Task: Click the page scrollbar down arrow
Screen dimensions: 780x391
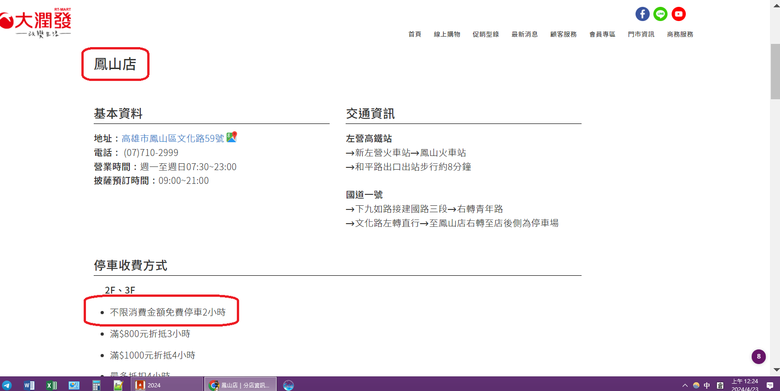Action: click(x=775, y=370)
